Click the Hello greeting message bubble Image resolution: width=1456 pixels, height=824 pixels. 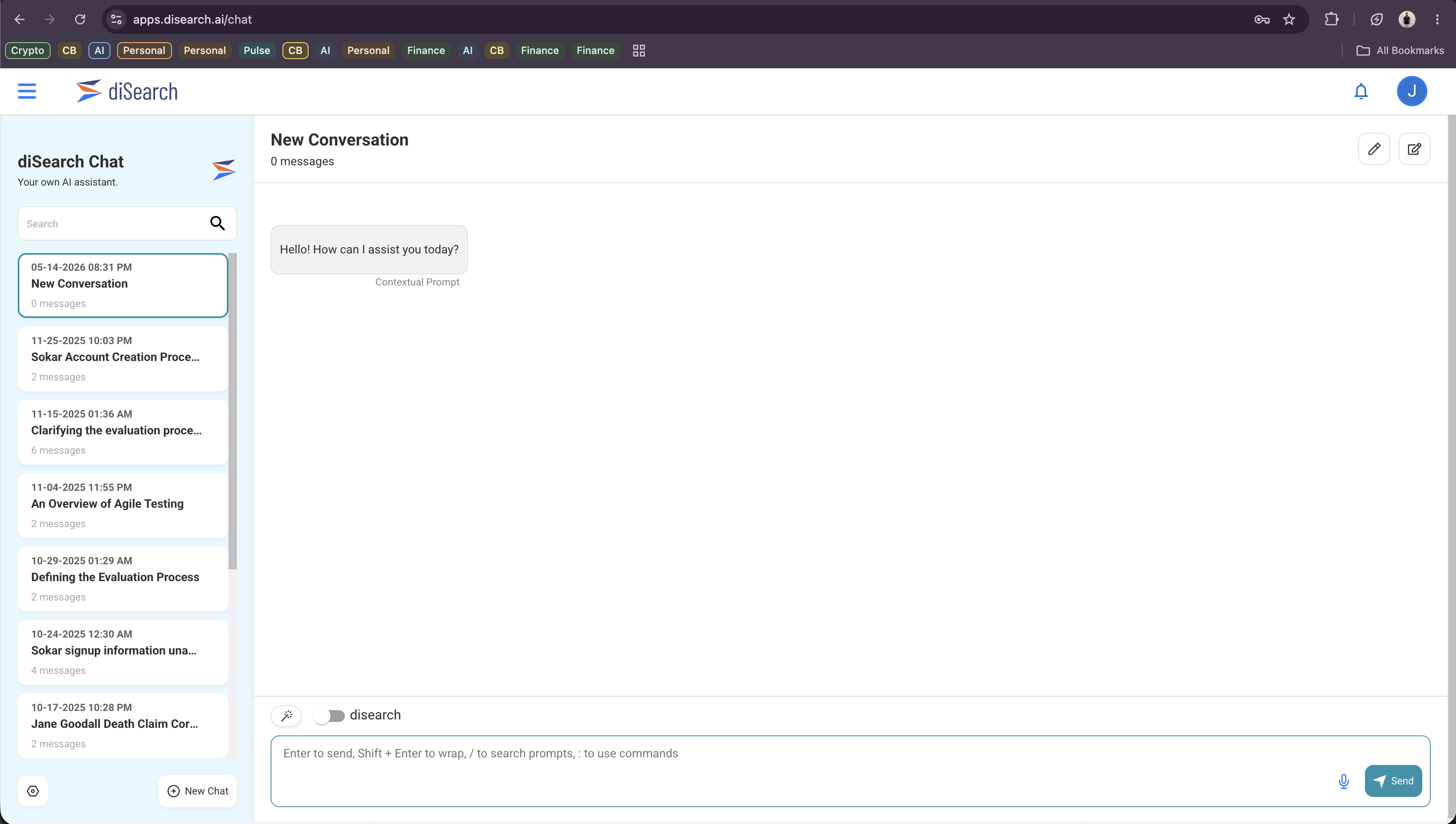tap(369, 250)
